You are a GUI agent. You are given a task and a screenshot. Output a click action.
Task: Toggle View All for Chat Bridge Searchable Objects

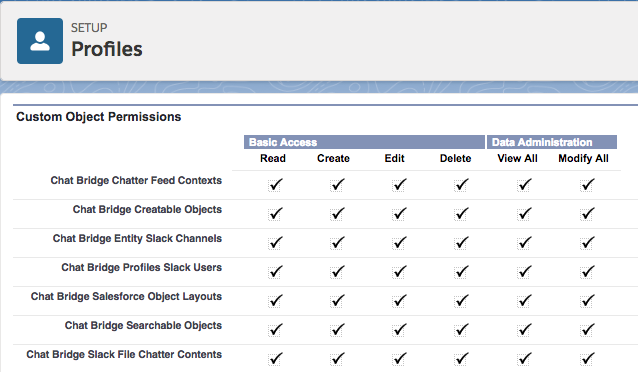point(524,330)
